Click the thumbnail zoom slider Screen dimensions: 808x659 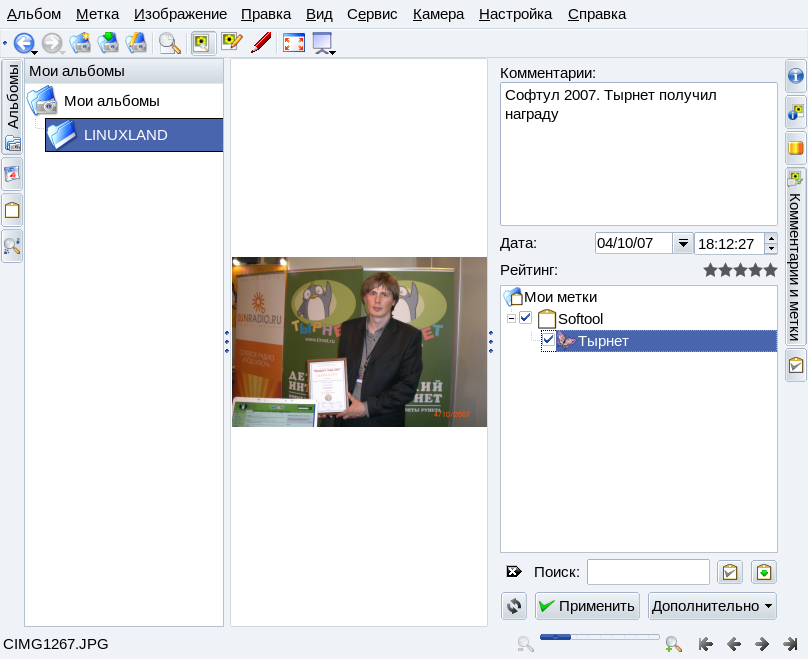click(x=599, y=637)
